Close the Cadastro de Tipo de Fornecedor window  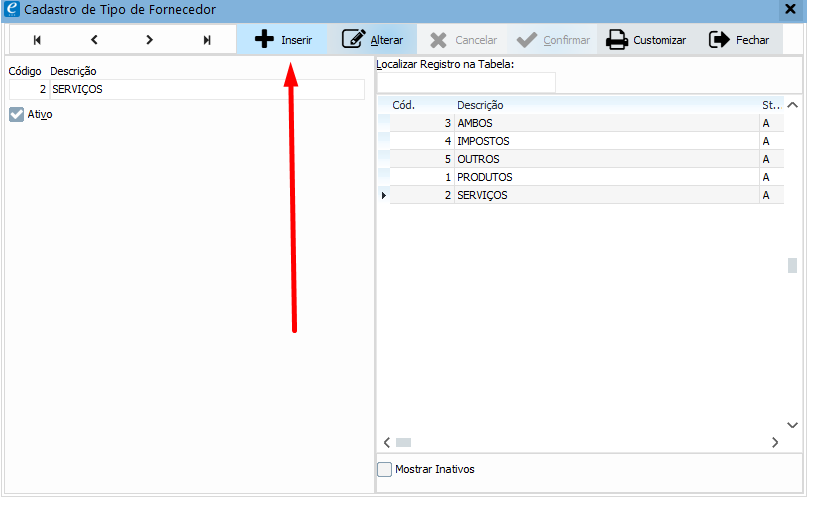790,9
